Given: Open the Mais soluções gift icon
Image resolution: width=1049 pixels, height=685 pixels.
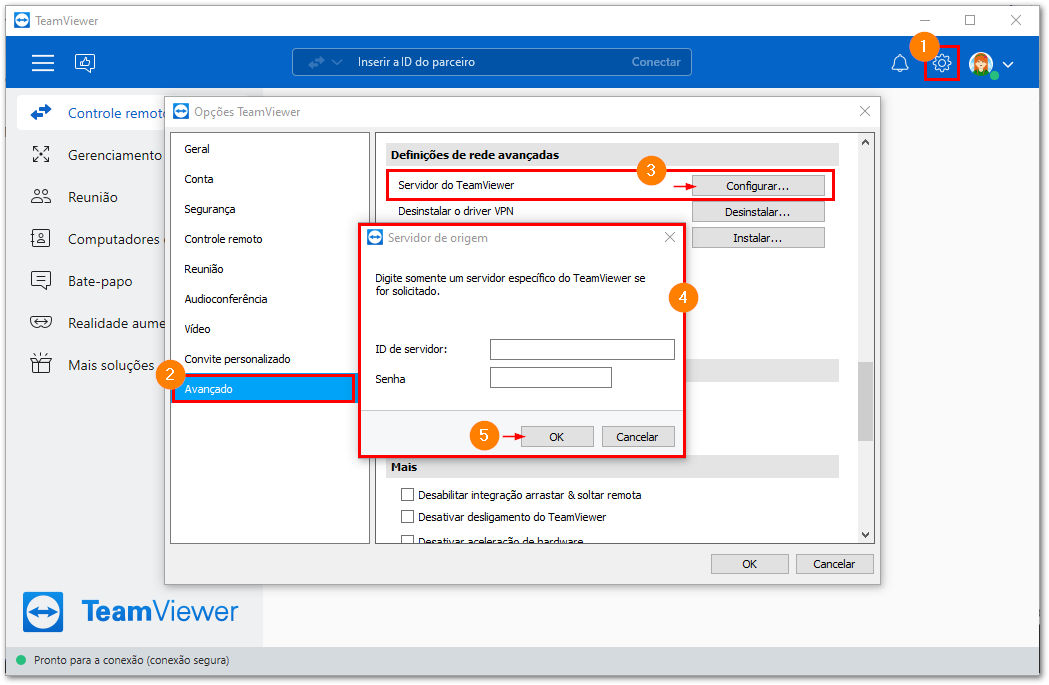Looking at the screenshot, I should 41,363.
